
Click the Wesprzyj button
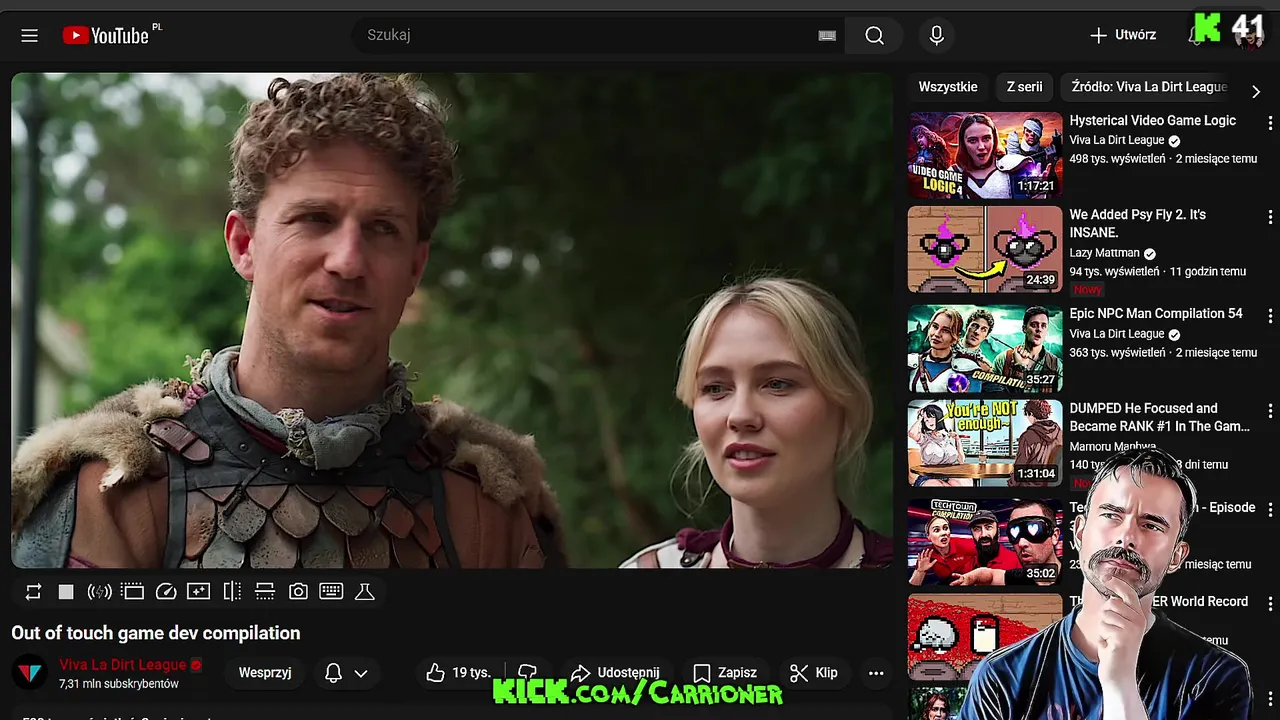(265, 673)
